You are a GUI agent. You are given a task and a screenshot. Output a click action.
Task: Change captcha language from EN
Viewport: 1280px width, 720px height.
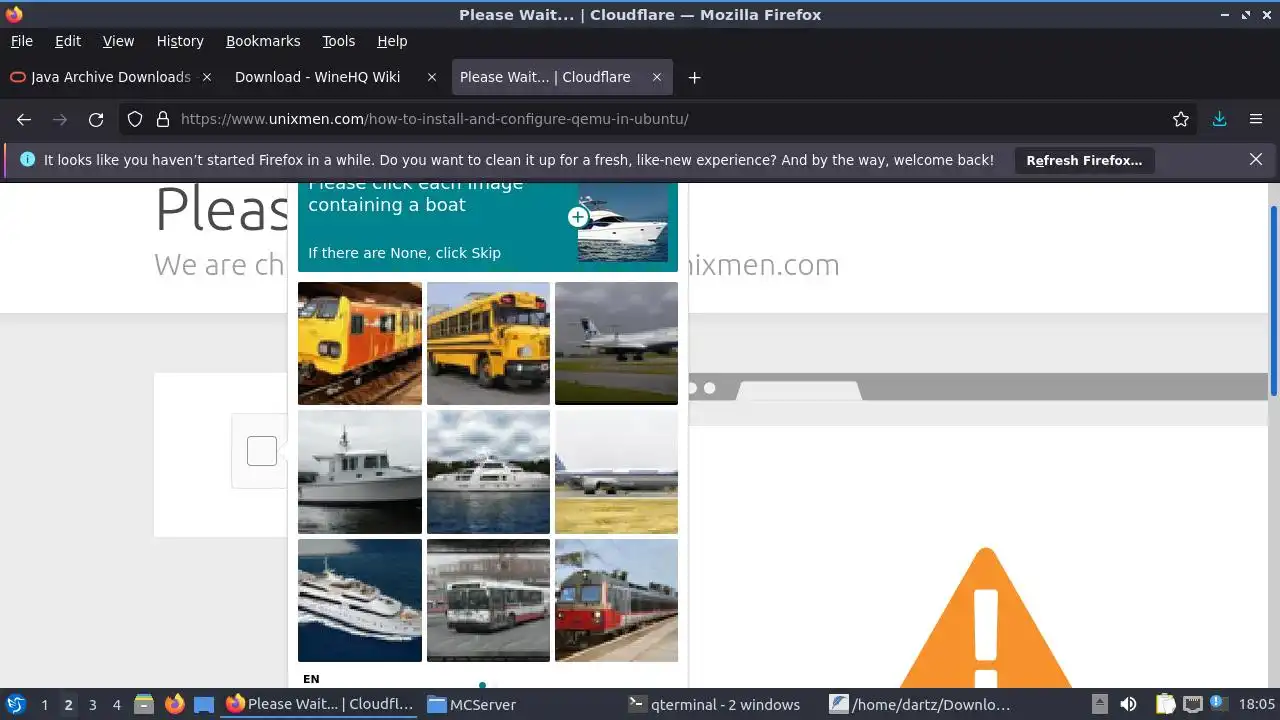point(311,679)
